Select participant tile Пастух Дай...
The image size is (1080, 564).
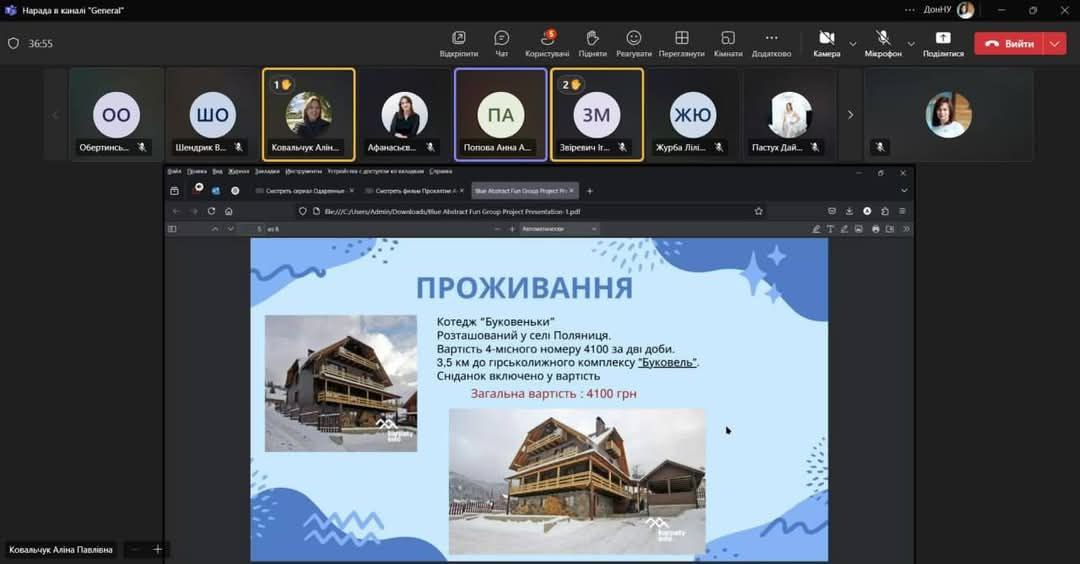click(789, 114)
